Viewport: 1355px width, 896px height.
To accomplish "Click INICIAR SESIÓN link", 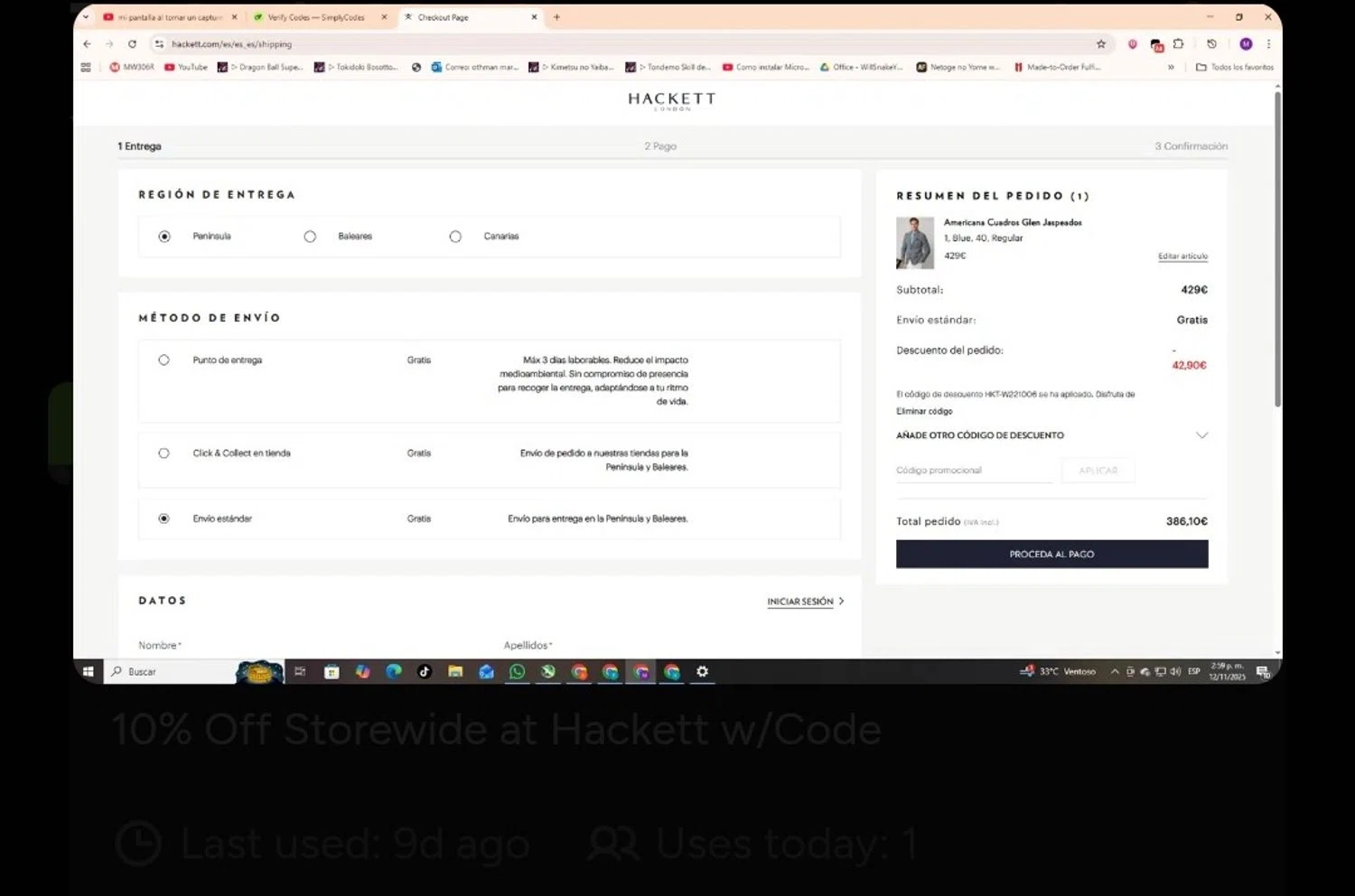I will click(800, 602).
